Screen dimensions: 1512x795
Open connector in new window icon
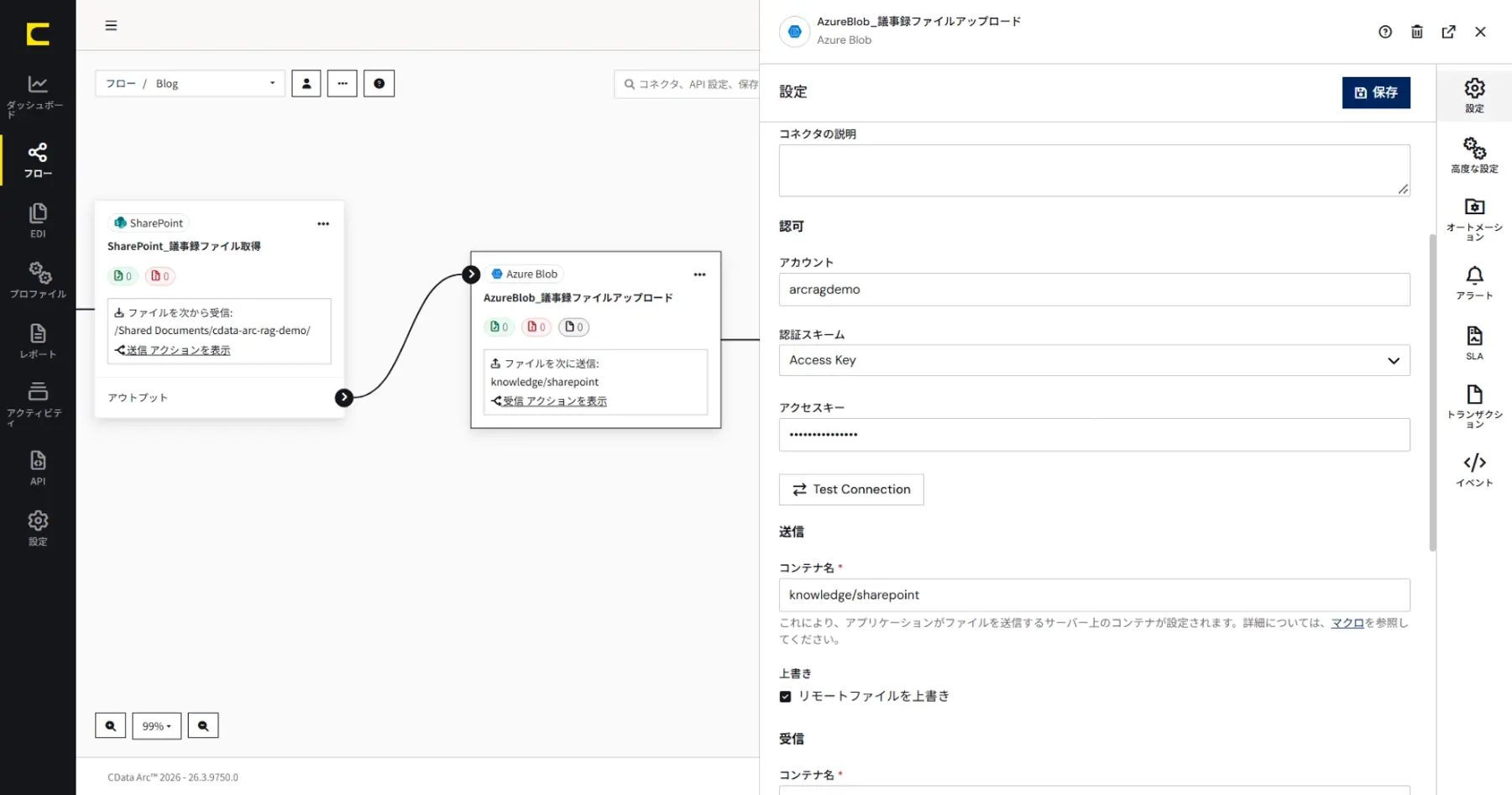coord(1448,32)
